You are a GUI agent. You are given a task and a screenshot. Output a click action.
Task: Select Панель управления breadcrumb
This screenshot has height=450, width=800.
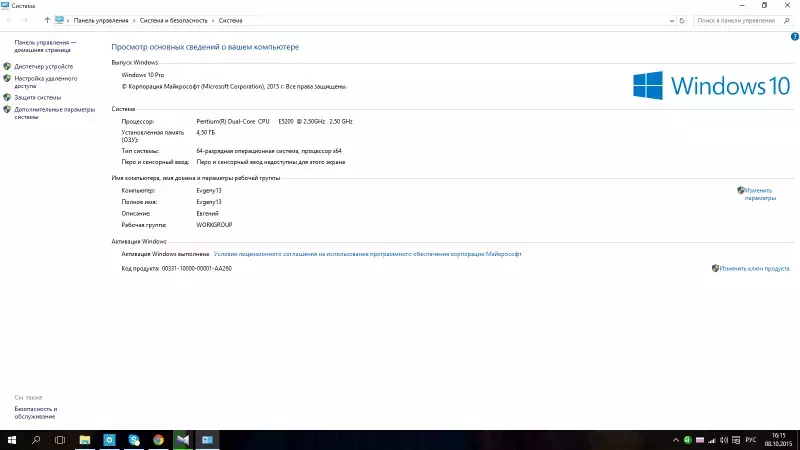pyautogui.click(x=101, y=20)
